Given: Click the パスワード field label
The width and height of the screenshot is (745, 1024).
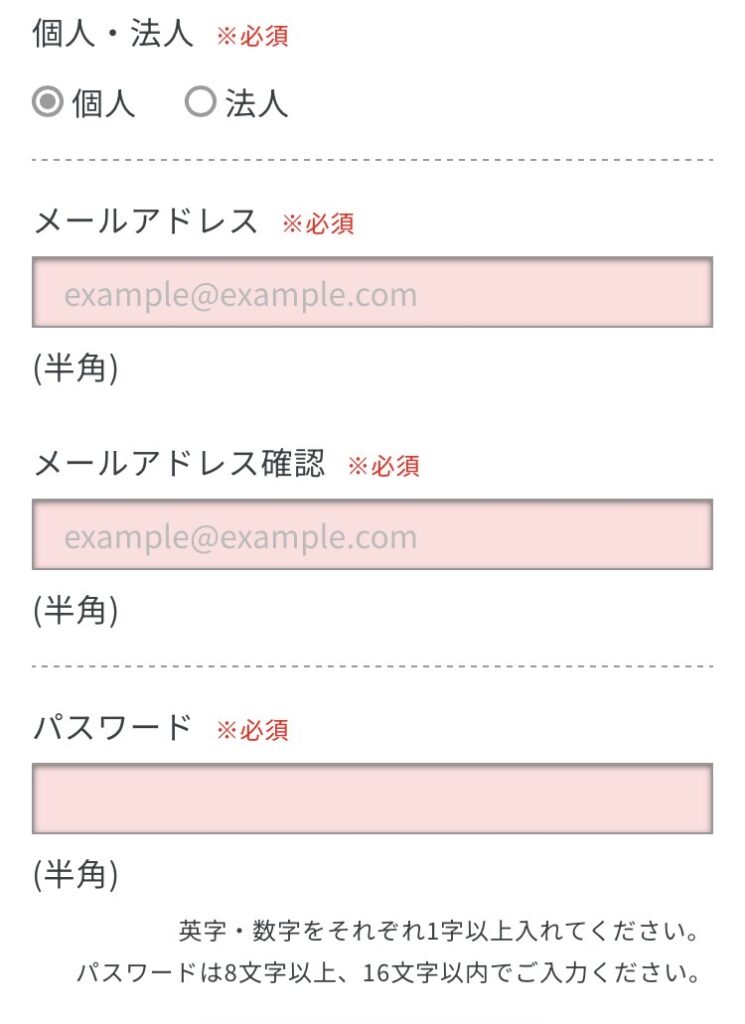Looking at the screenshot, I should click(x=112, y=727).
